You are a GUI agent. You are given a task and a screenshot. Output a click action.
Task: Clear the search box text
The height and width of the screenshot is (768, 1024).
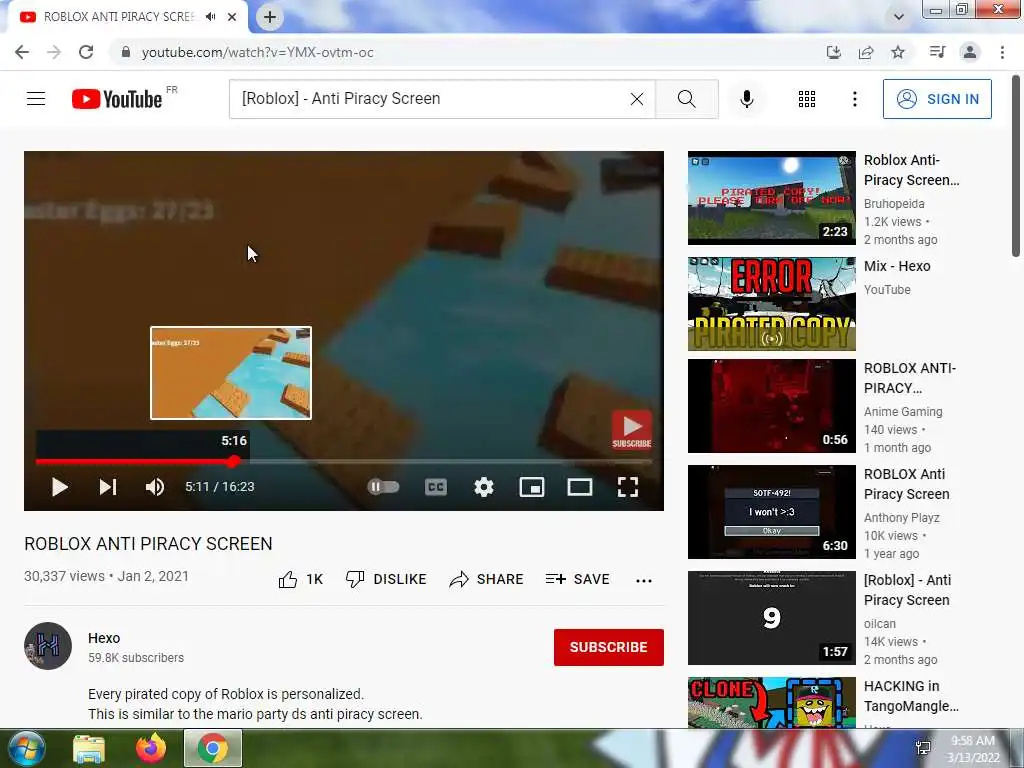[x=637, y=99]
